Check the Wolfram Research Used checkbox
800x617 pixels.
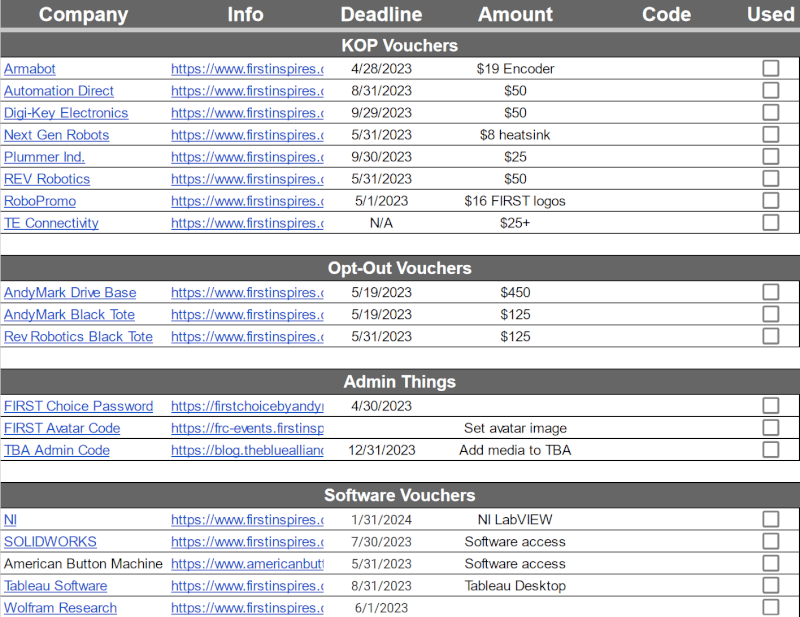770,607
